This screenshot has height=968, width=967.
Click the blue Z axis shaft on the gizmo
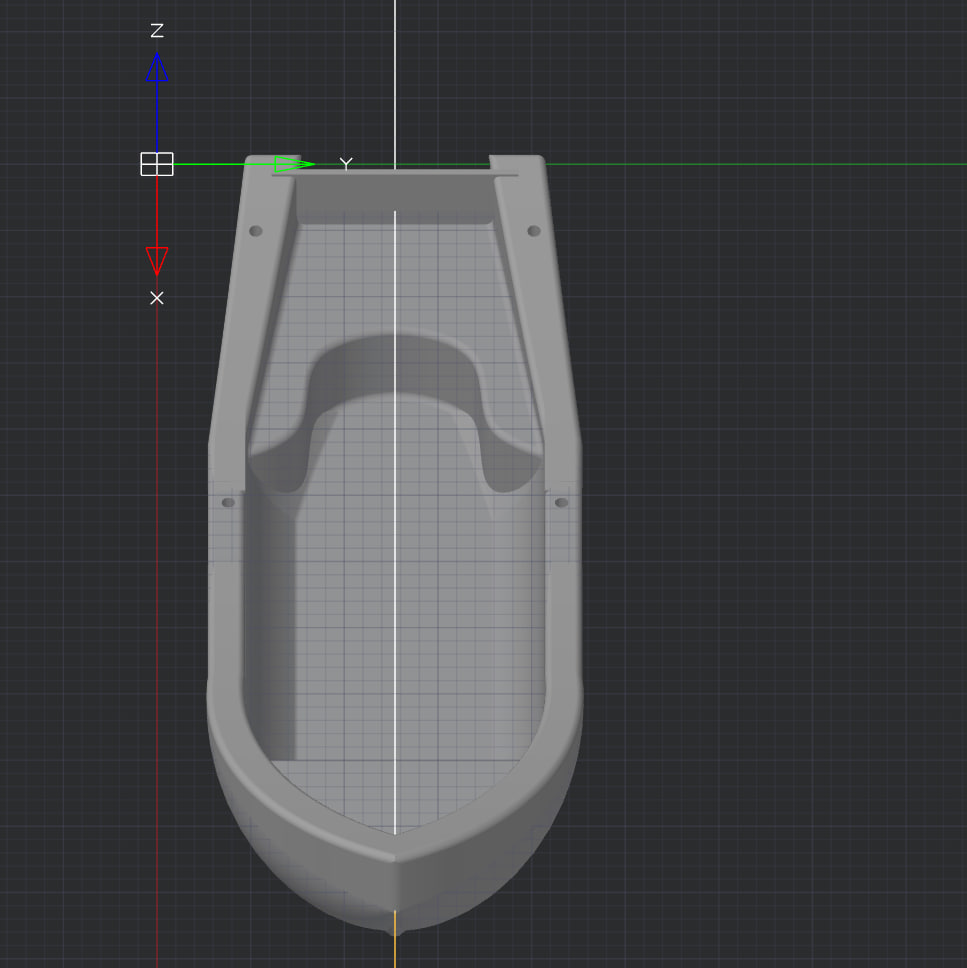[157, 115]
